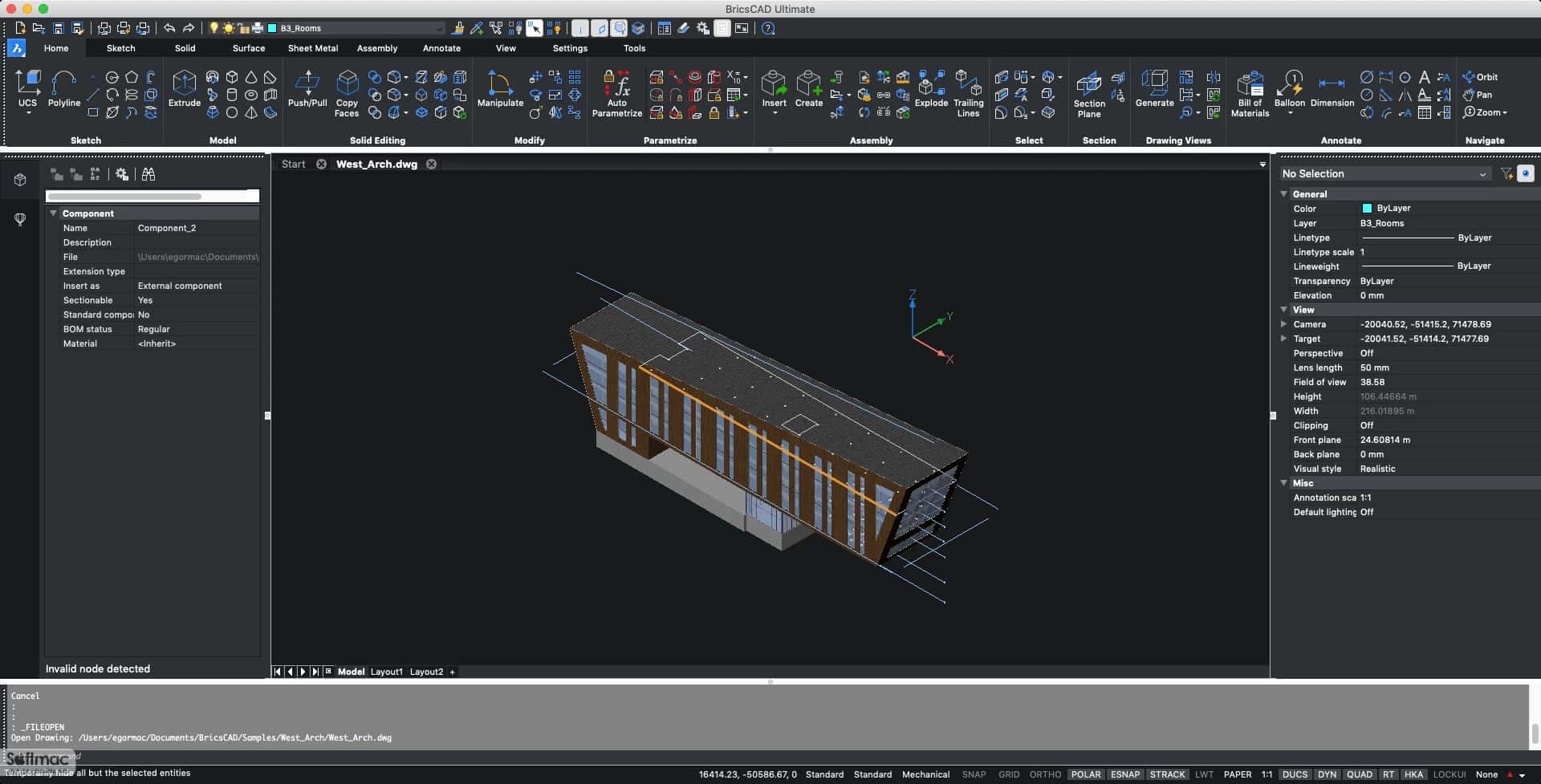Choose the Copy Faces tool
Viewport: 1541px width, 784px height.
click(347, 93)
